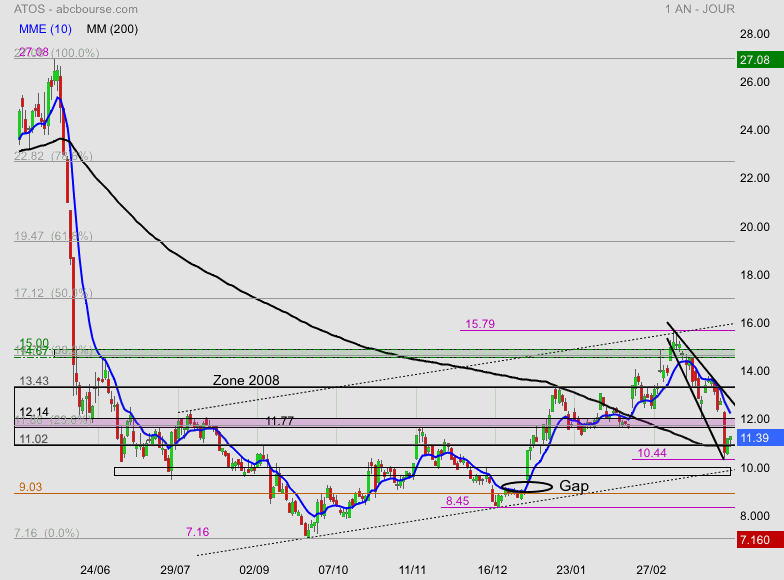The width and height of the screenshot is (784, 580).
Task: Click the 11/11 date axis label
Action: [x=412, y=570]
